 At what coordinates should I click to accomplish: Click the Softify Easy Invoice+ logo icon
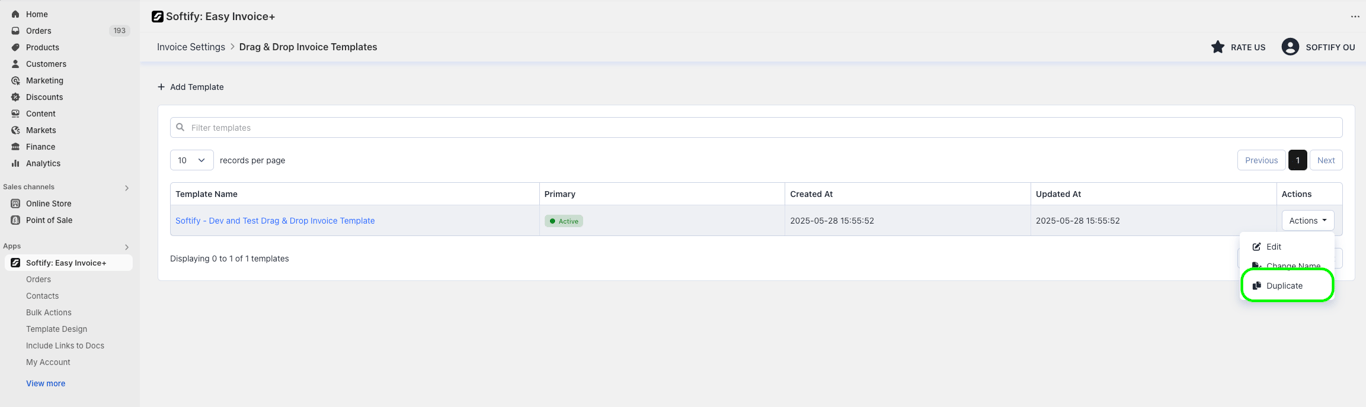tap(157, 16)
